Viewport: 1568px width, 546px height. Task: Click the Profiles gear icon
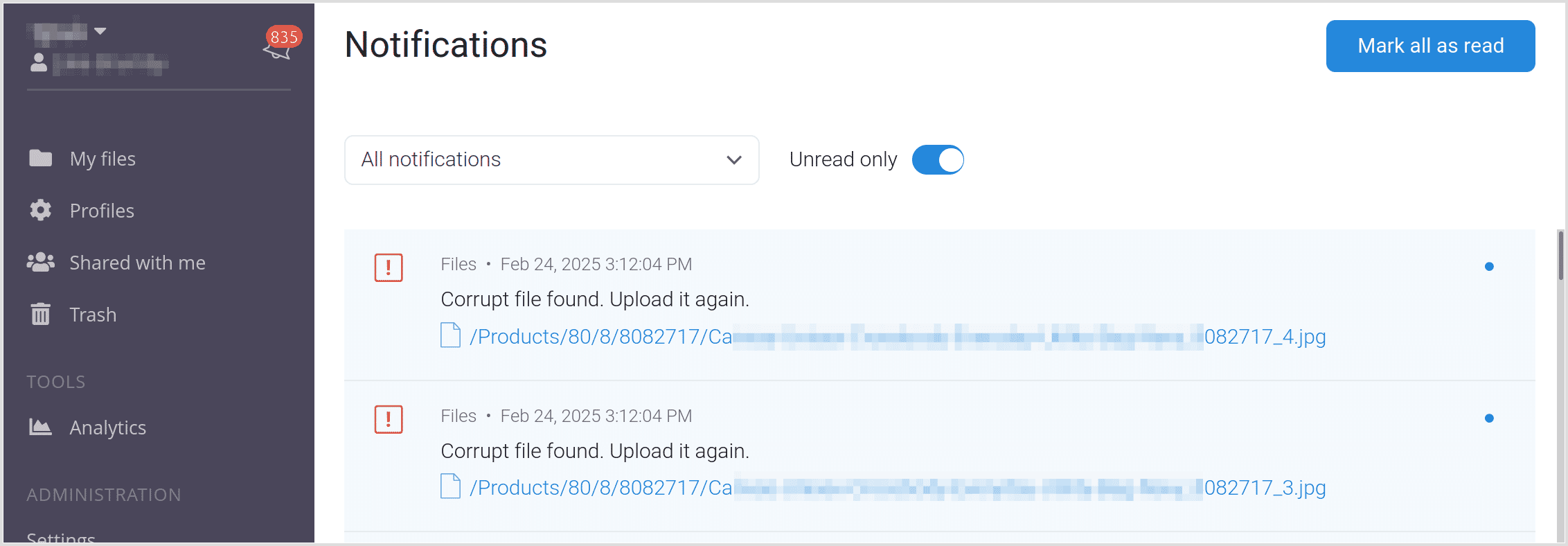(x=41, y=210)
